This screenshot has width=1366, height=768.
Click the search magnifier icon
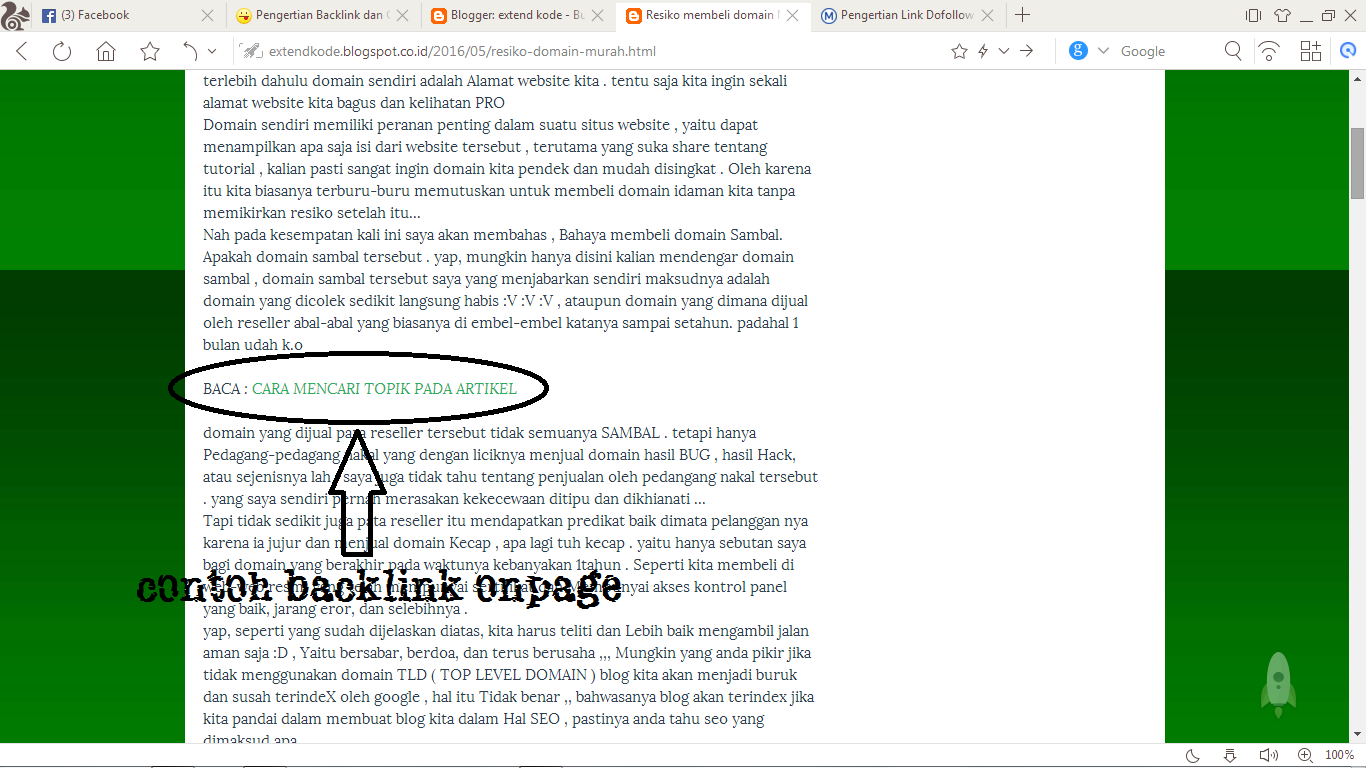pyautogui.click(x=1232, y=50)
